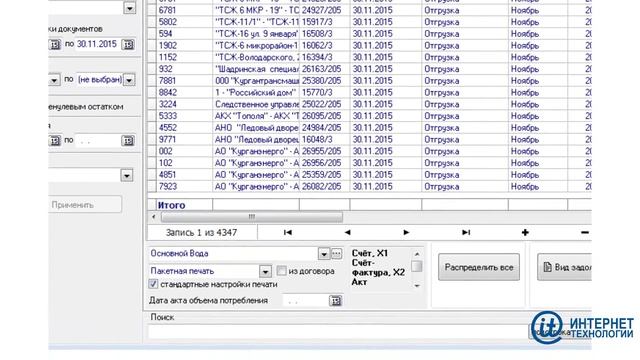Click document number cell '24927/205'
The width and height of the screenshot is (640, 360).
(324, 10)
